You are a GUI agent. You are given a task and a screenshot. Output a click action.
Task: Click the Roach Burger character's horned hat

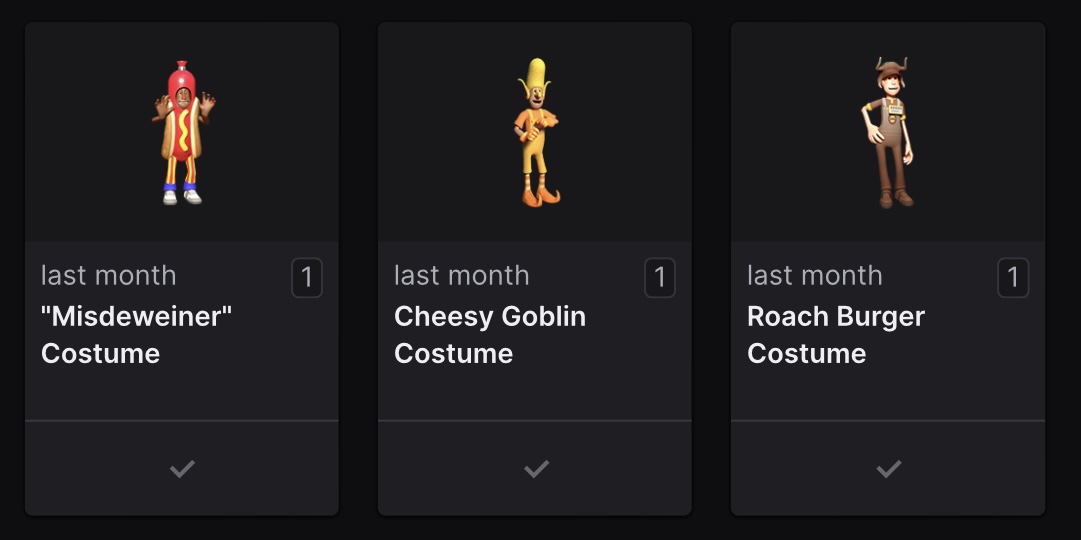(x=891, y=68)
